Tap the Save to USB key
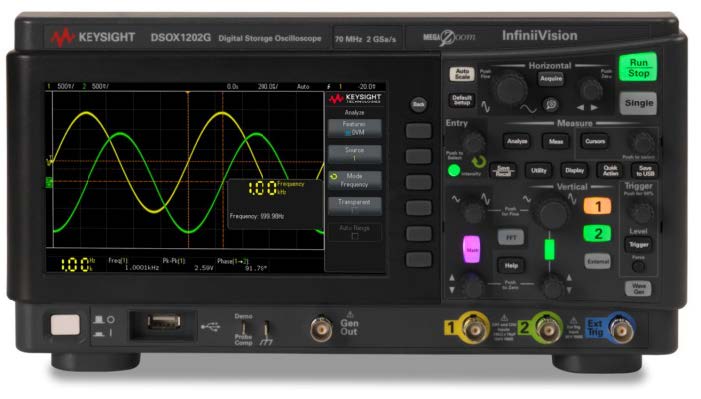The height and width of the screenshot is (399, 701). coord(645,170)
